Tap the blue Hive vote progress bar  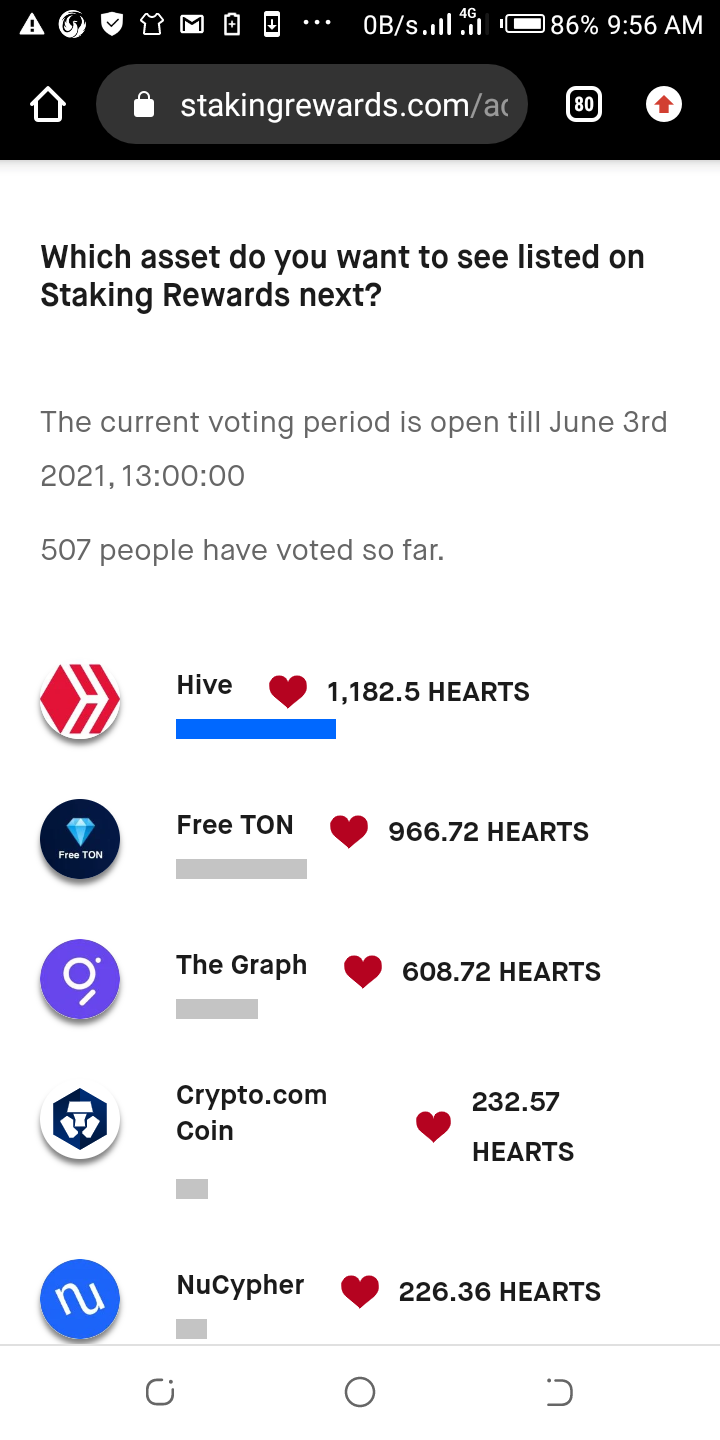[256, 729]
